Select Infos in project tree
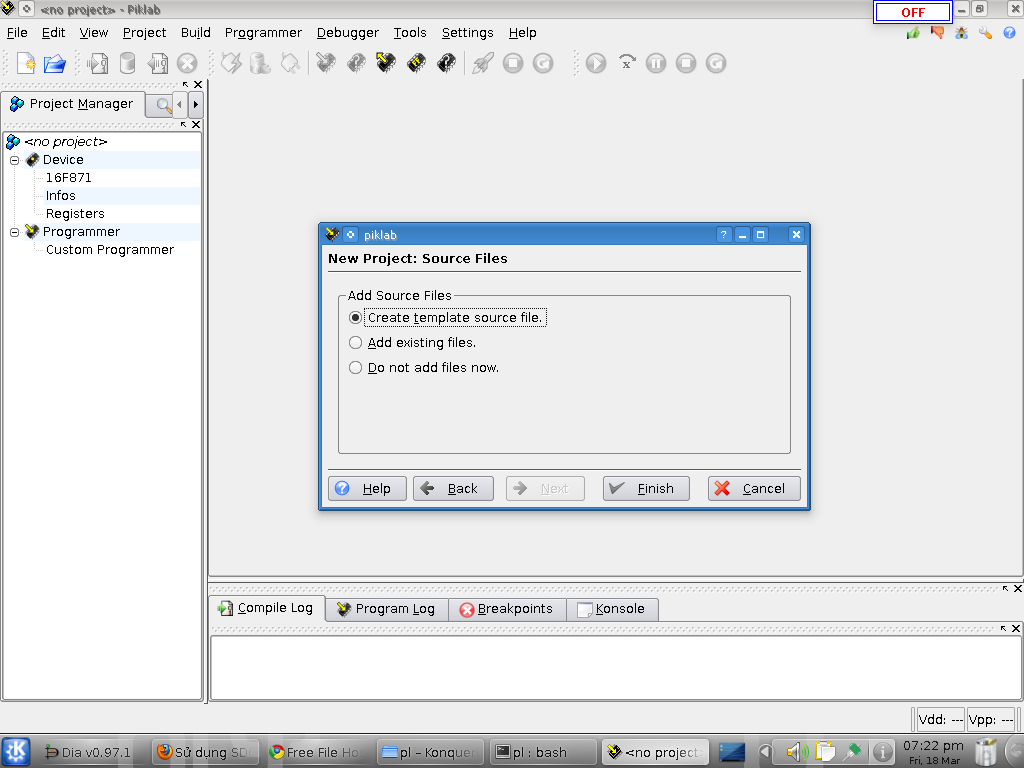The image size is (1024, 768). tap(61, 196)
